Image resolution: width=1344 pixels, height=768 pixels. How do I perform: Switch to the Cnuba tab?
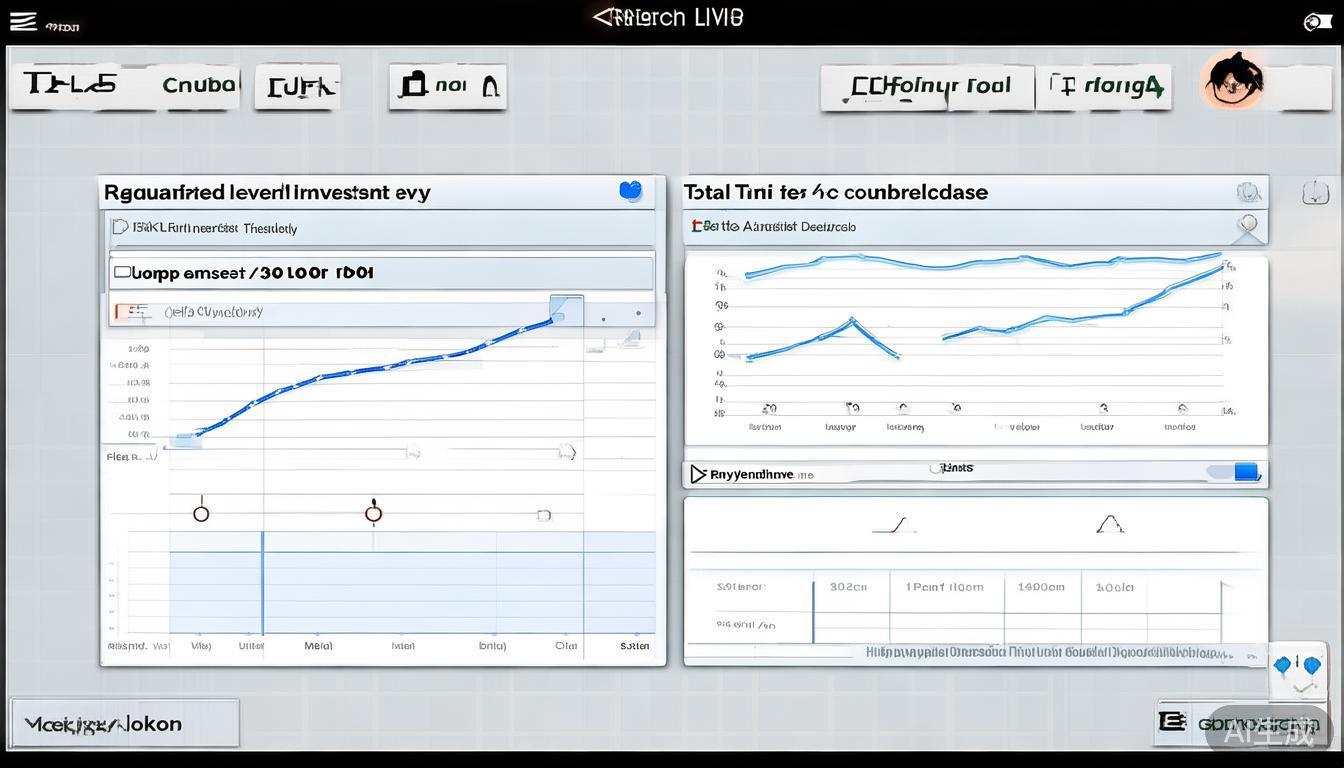198,85
